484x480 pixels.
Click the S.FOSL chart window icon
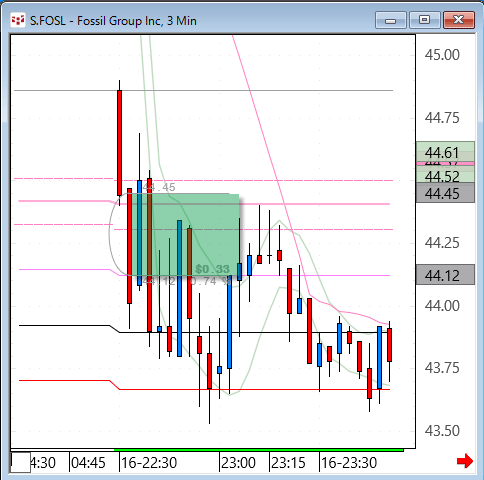pos(18,20)
